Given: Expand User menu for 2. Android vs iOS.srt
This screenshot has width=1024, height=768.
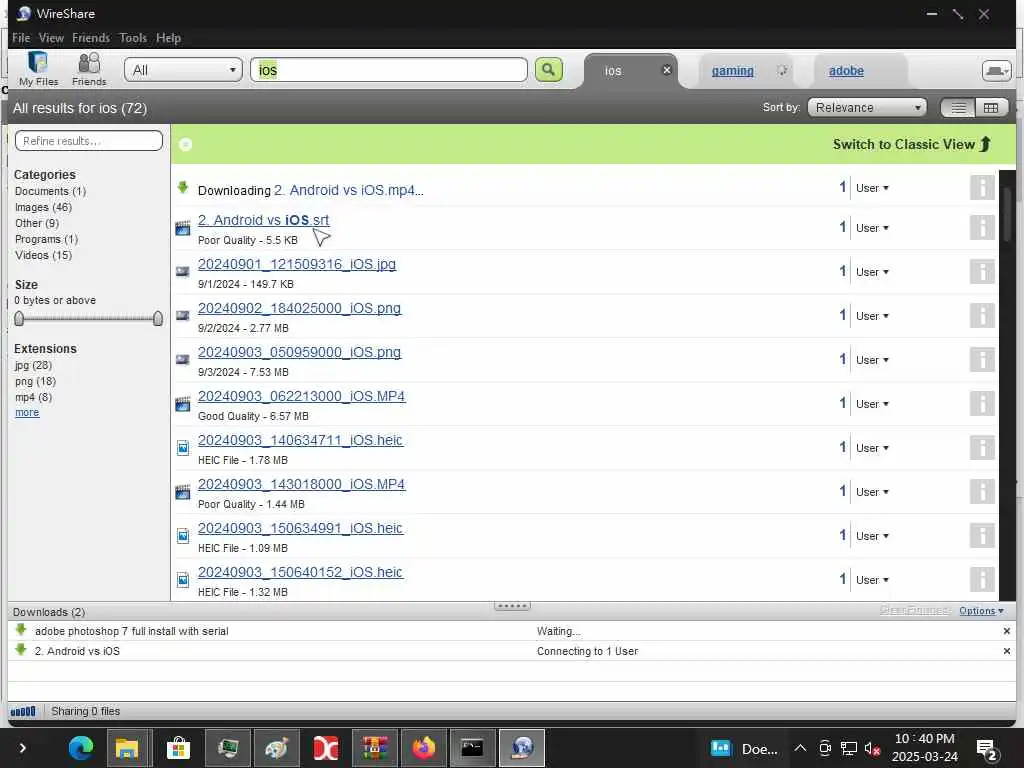Looking at the screenshot, I should pos(872,228).
